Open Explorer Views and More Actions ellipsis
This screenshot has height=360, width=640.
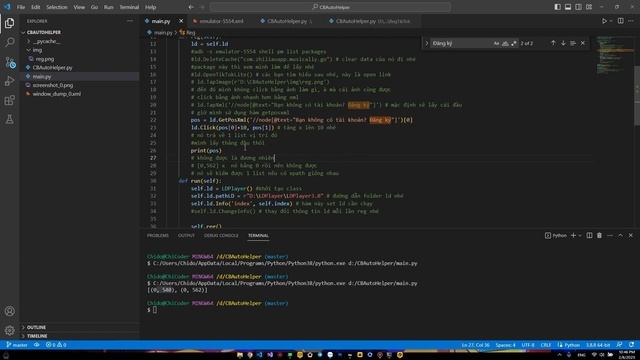coord(130,21)
